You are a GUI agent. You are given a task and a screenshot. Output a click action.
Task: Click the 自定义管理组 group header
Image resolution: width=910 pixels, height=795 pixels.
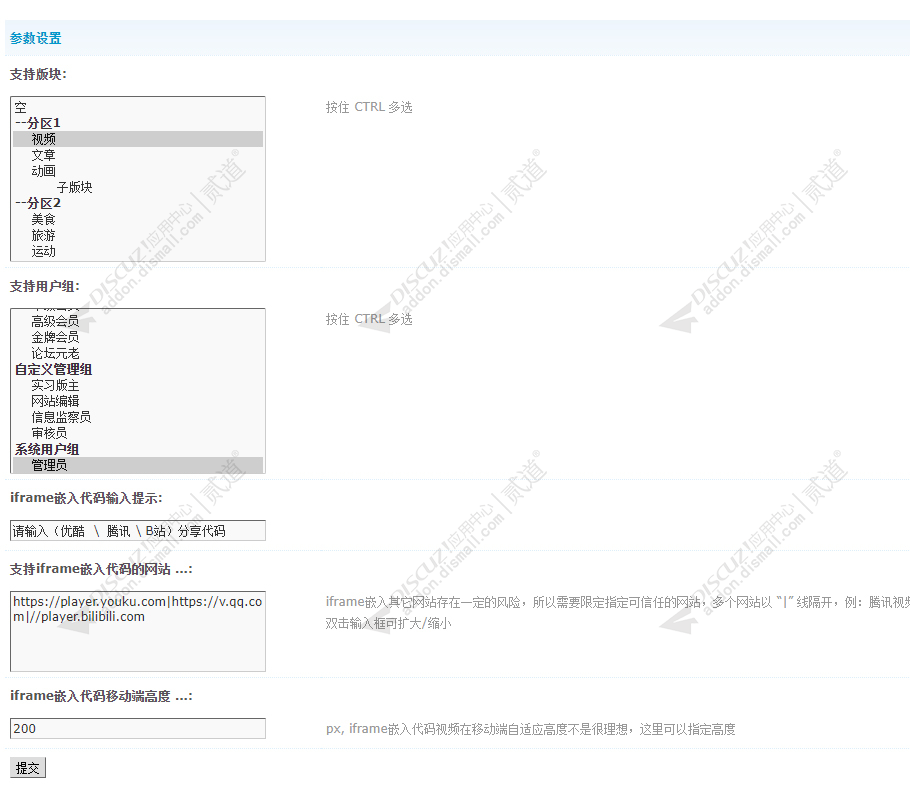pos(138,369)
